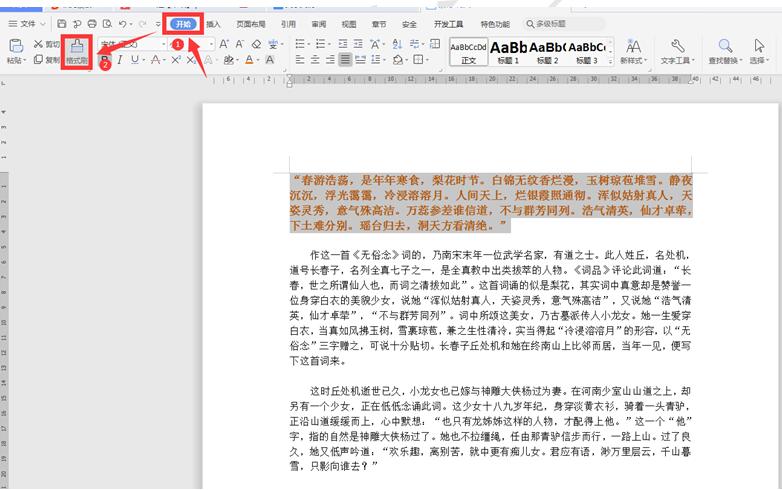
Task: Click the Paste (粘贴) clipboard icon
Action: [x=16, y=46]
